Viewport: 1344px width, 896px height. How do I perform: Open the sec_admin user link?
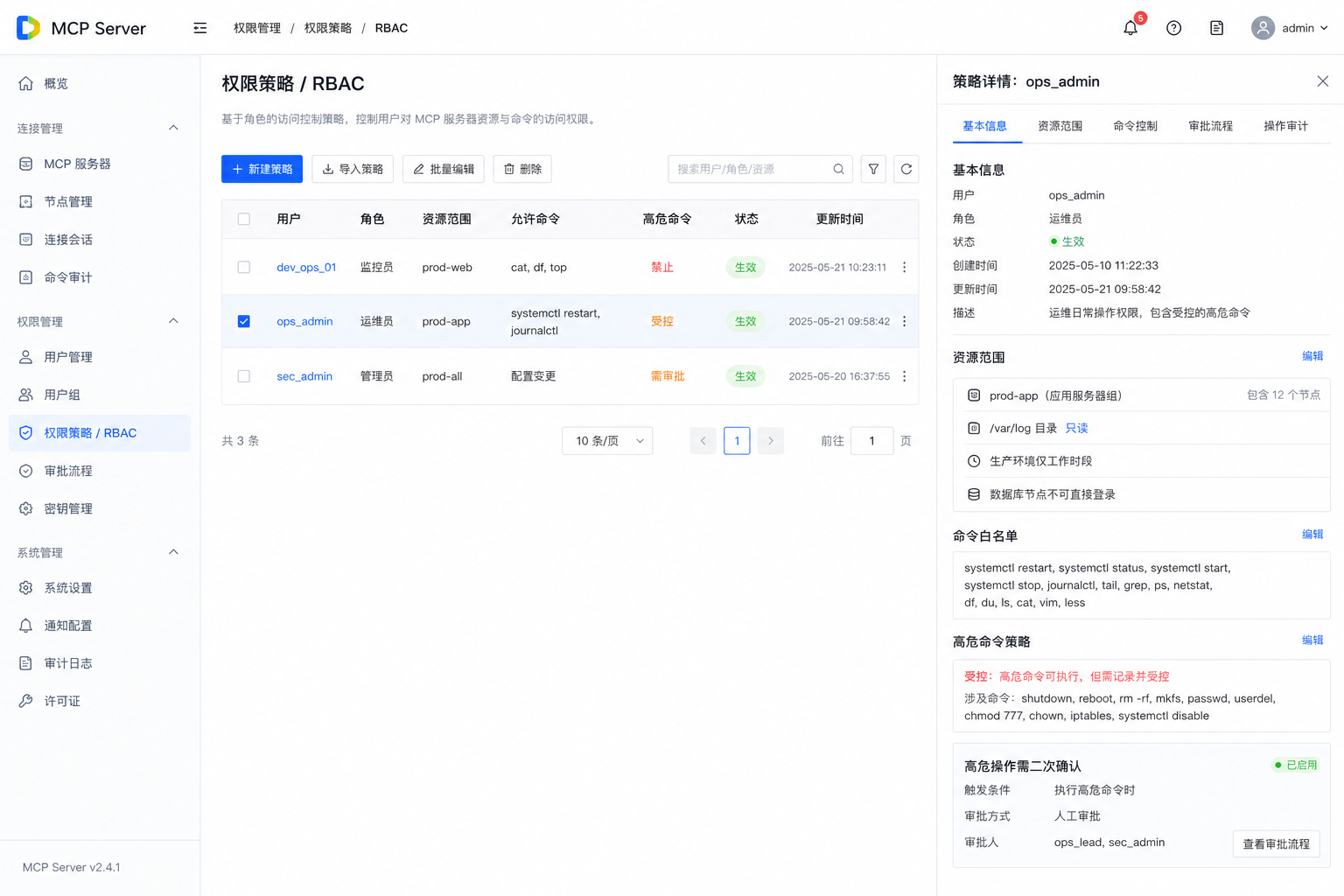[x=304, y=376]
